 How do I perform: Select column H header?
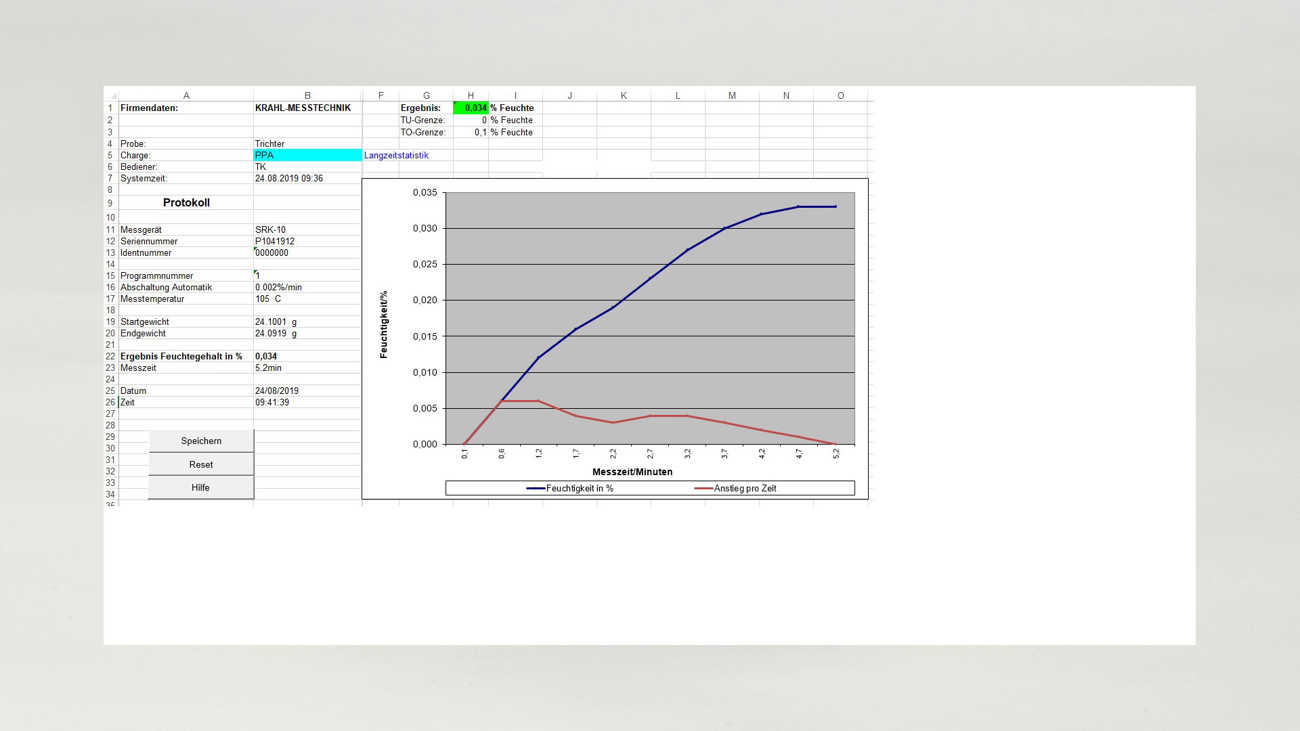(x=471, y=96)
